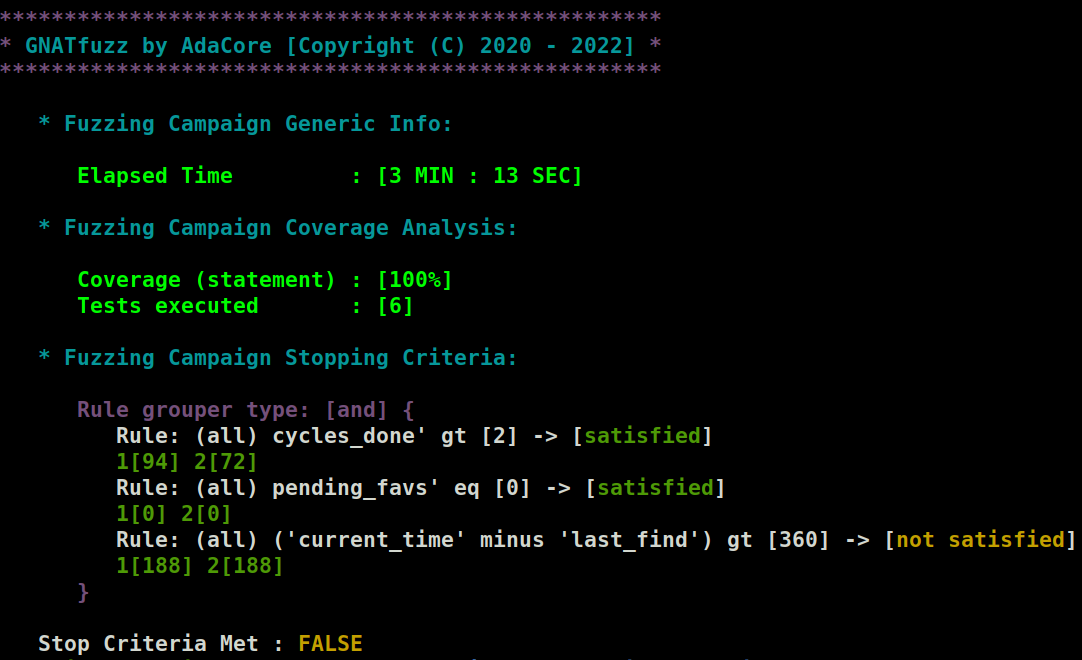Click the coverage value '[100%]'
Screen dimensions: 1082x660
415,280
